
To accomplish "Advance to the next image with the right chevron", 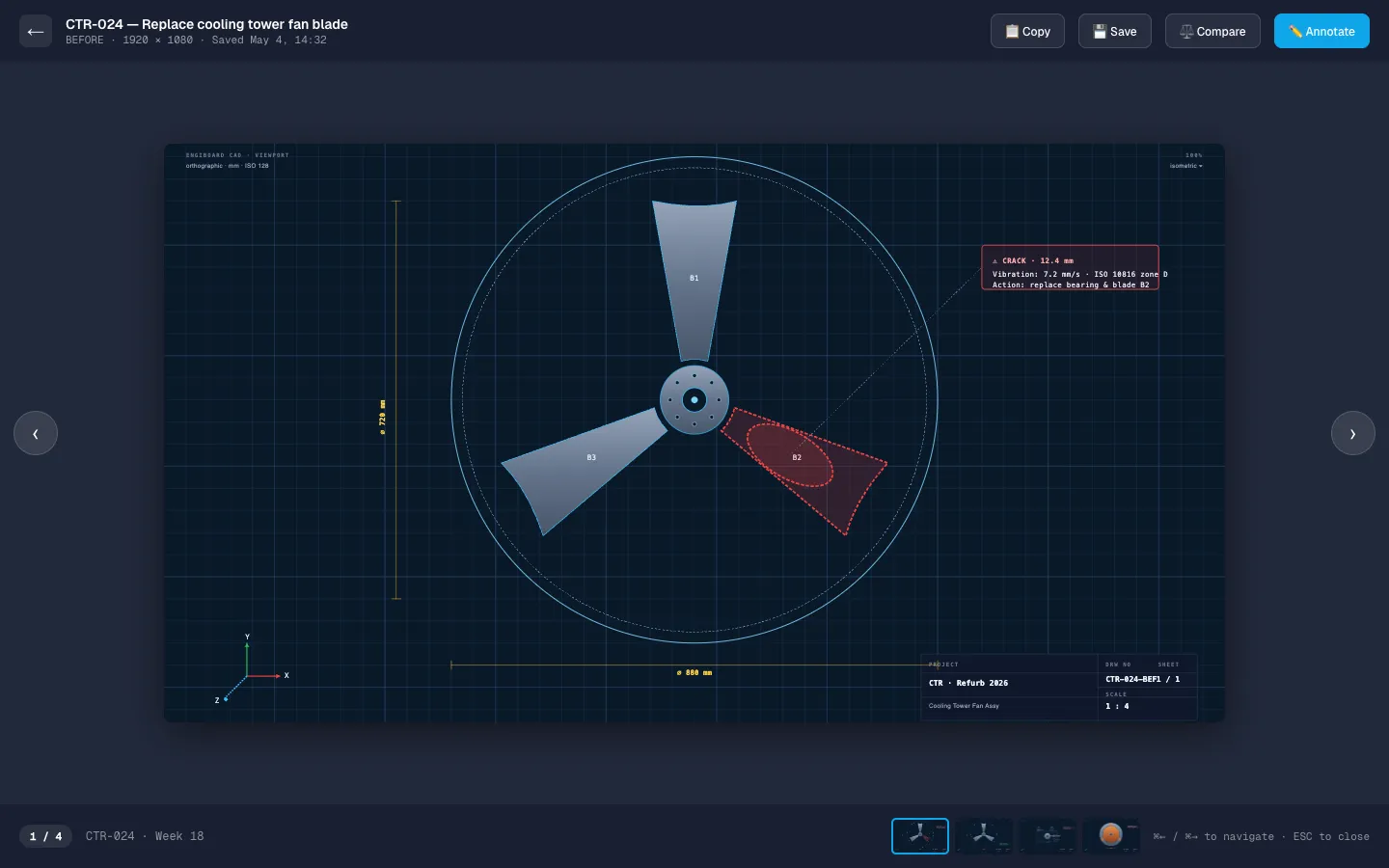I will (1353, 433).
